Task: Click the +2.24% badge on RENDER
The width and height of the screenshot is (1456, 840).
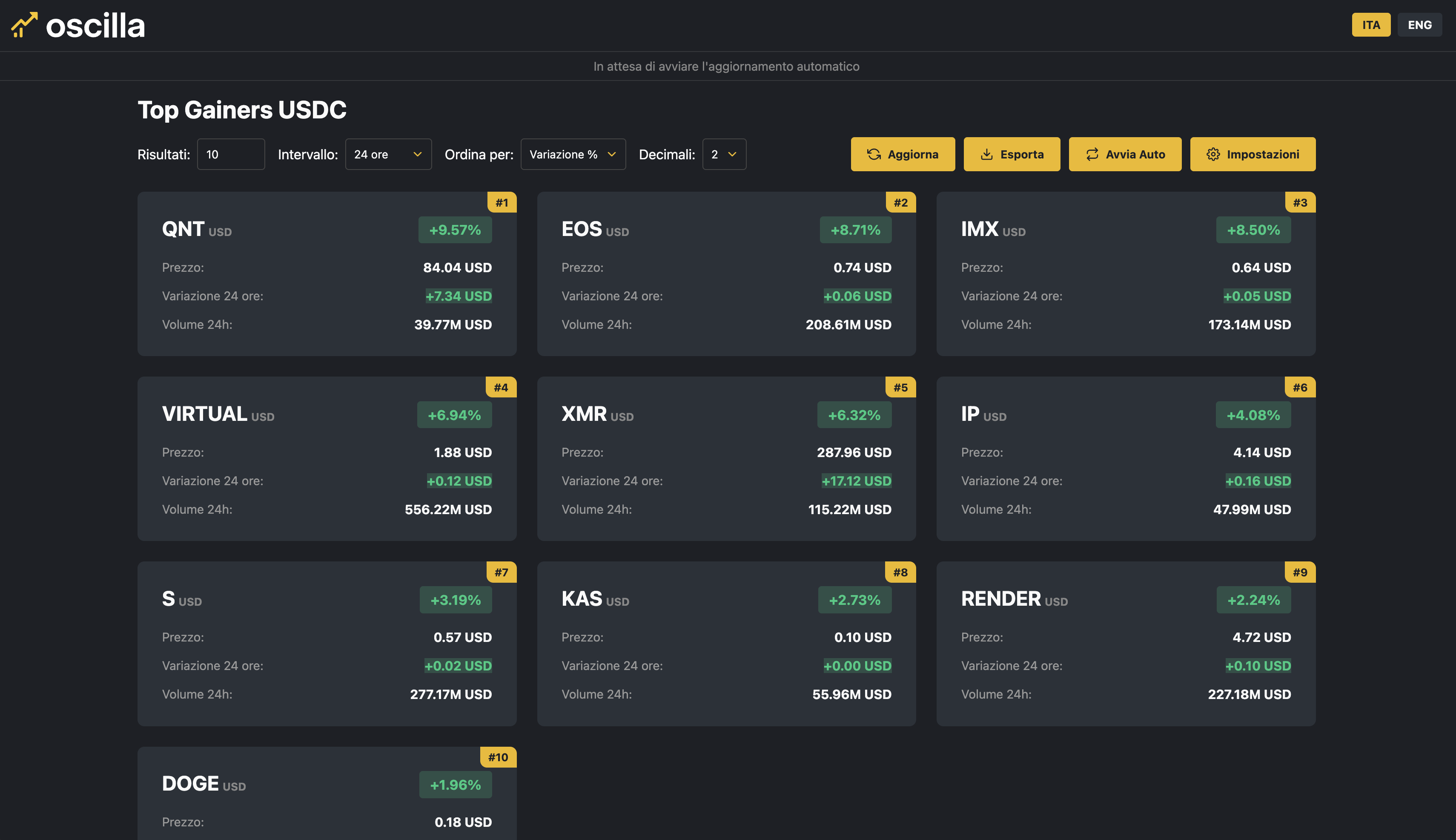Action: [1254, 599]
